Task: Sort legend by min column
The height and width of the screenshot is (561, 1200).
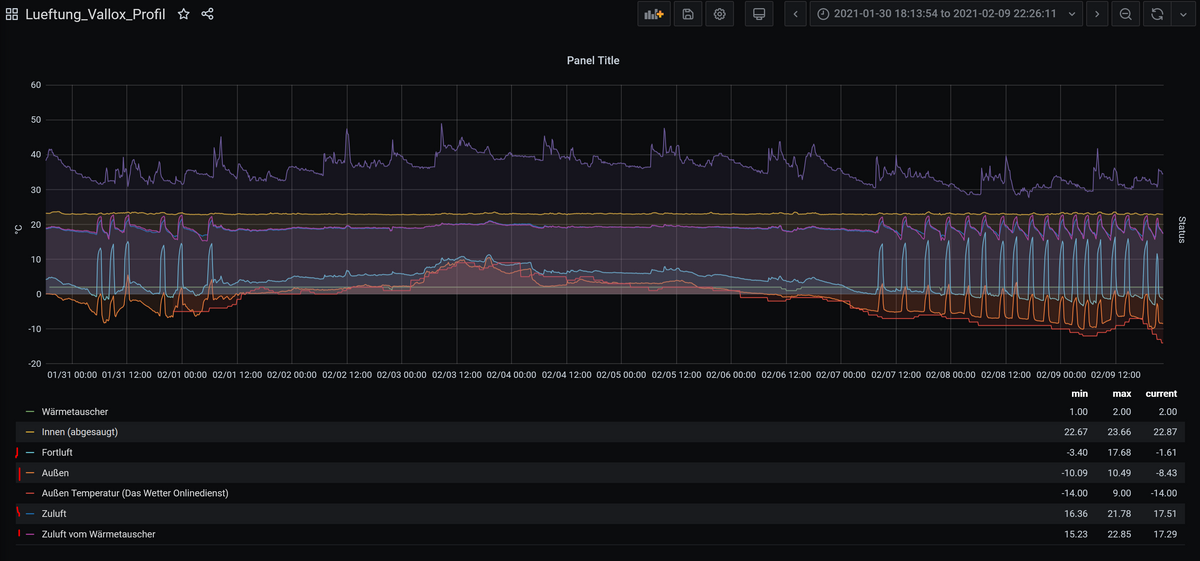Action: coord(1077,393)
